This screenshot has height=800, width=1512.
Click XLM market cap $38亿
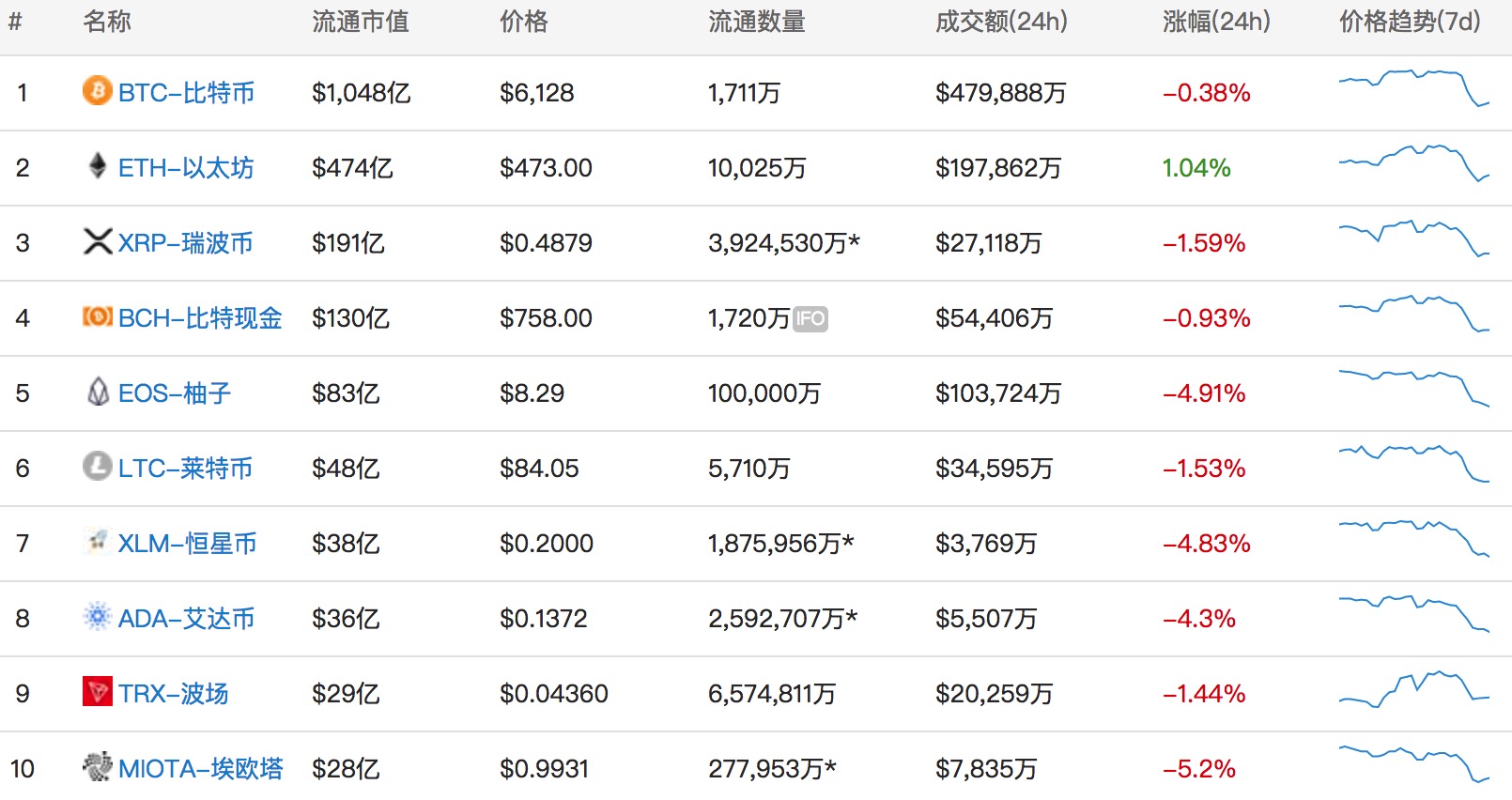click(x=346, y=544)
